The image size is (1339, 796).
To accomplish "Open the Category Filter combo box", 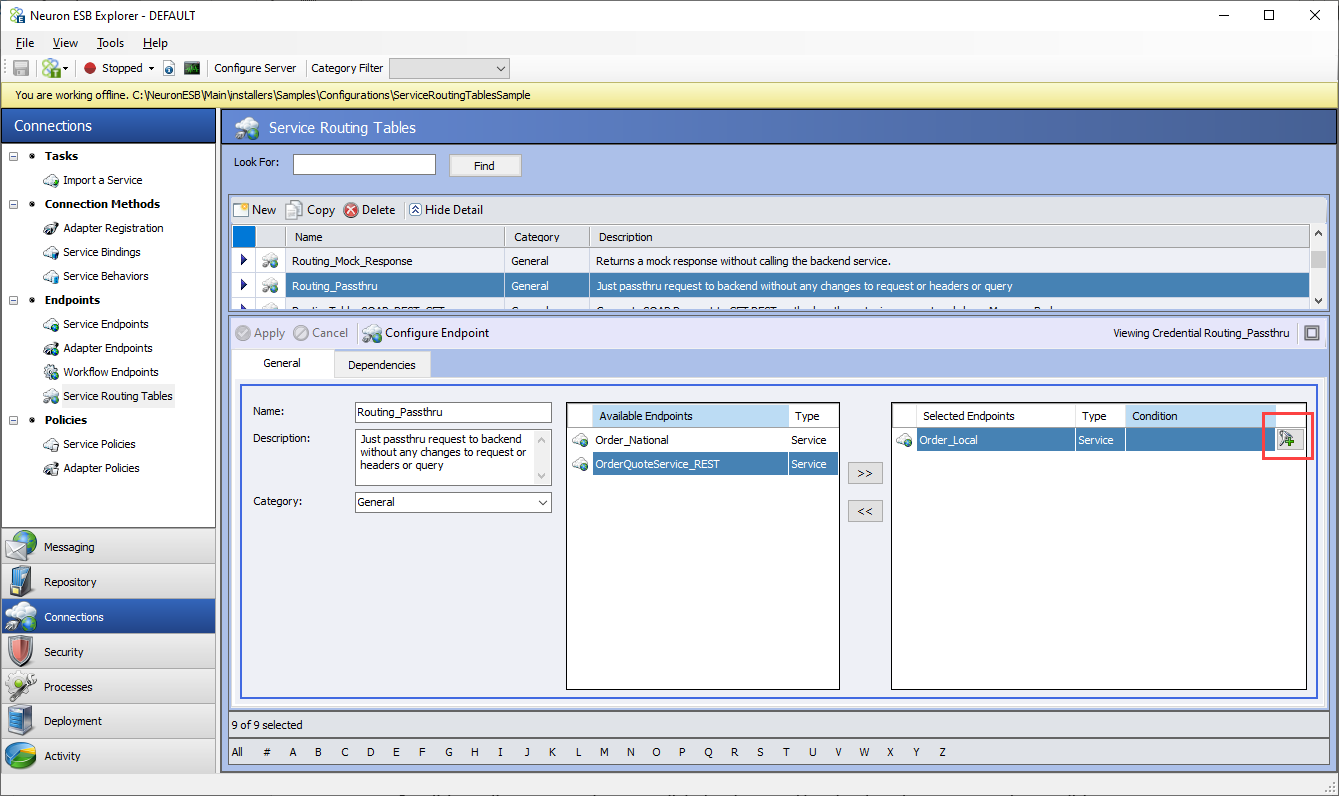I will coord(449,68).
